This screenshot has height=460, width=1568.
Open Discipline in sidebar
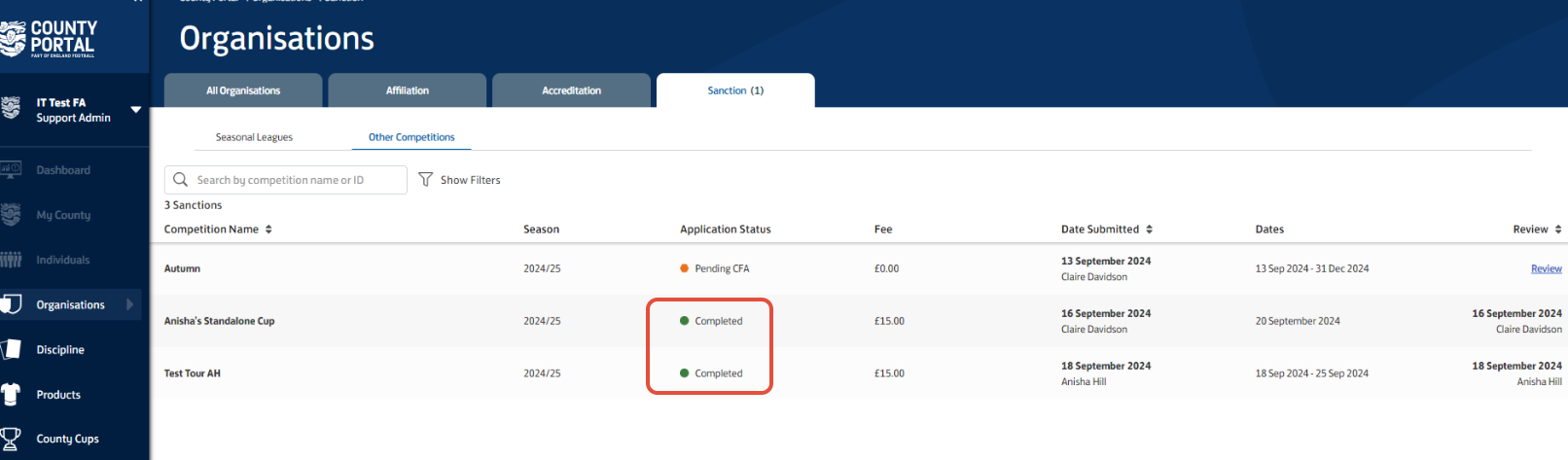[x=60, y=349]
